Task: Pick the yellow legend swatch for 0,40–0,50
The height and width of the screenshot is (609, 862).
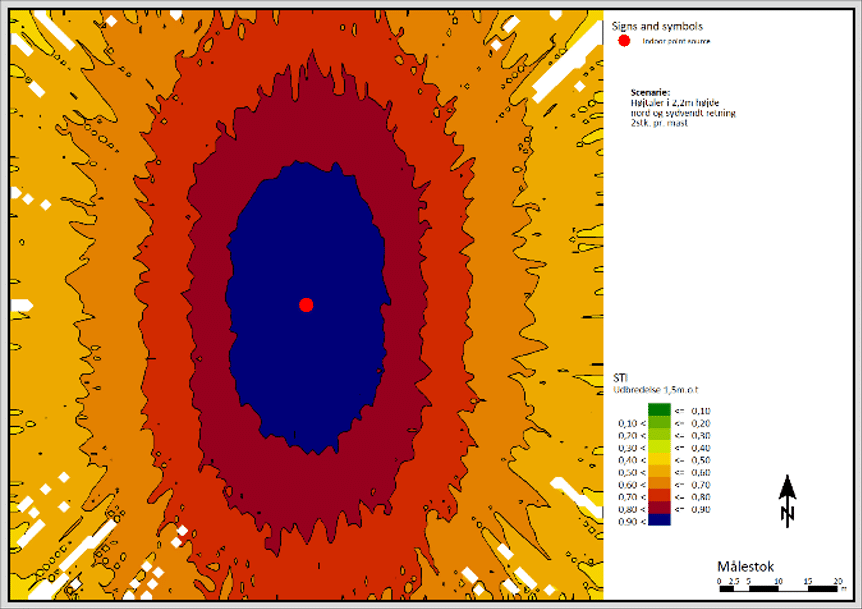Action: point(657,459)
